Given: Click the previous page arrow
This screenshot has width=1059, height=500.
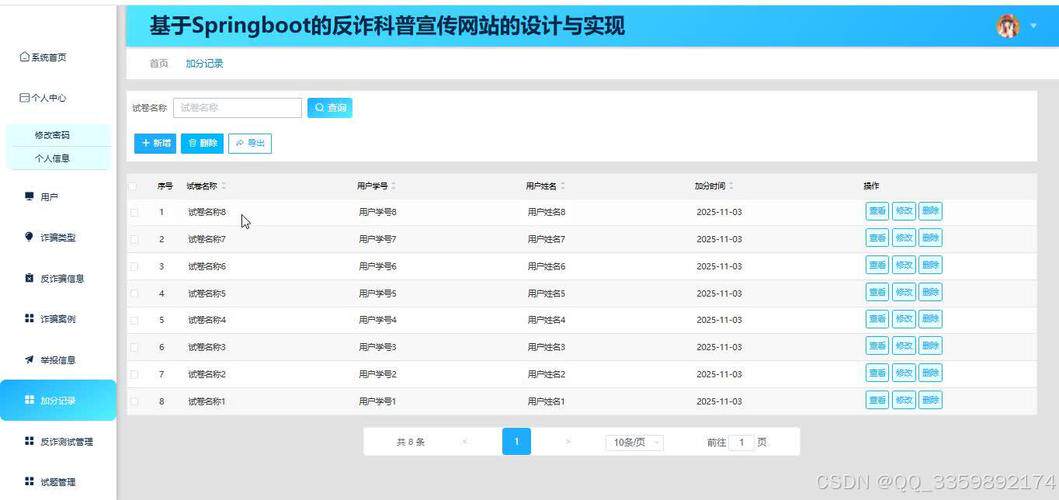Looking at the screenshot, I should pyautogui.click(x=465, y=442).
